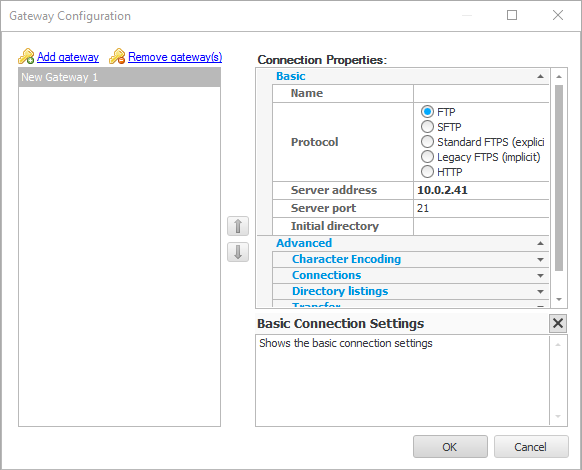Click the properties vertical scrollbar thumb
The width and height of the screenshot is (582, 470).
coord(559,178)
